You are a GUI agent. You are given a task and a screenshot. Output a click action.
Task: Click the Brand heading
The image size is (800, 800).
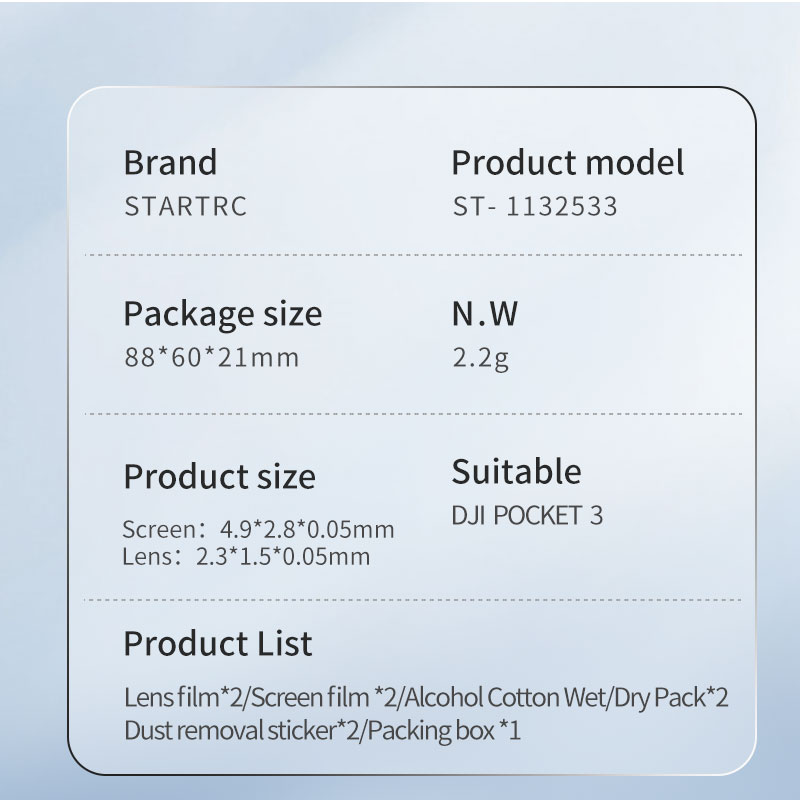point(170,162)
